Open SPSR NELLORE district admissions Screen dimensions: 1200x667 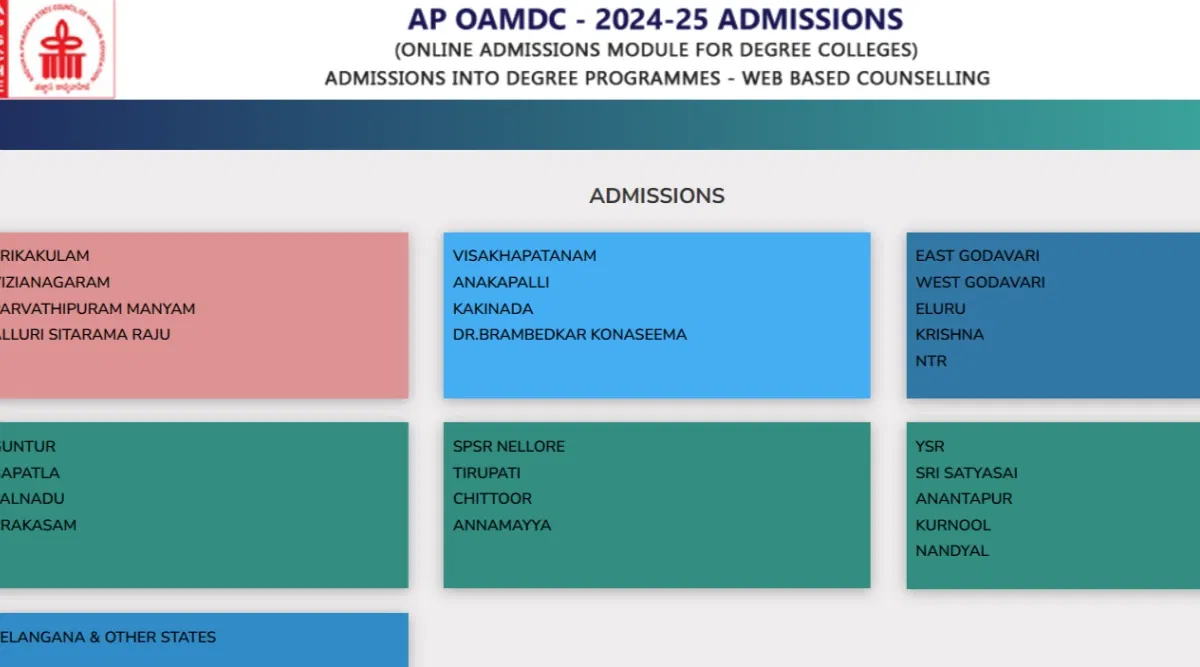(x=509, y=447)
